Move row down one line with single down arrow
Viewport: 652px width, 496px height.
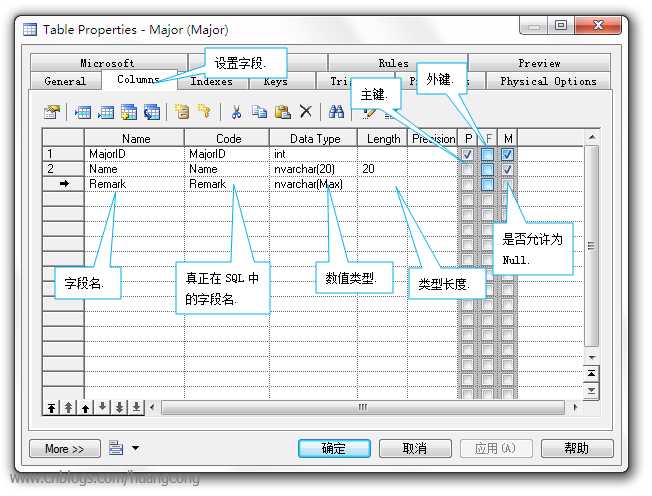102,407
